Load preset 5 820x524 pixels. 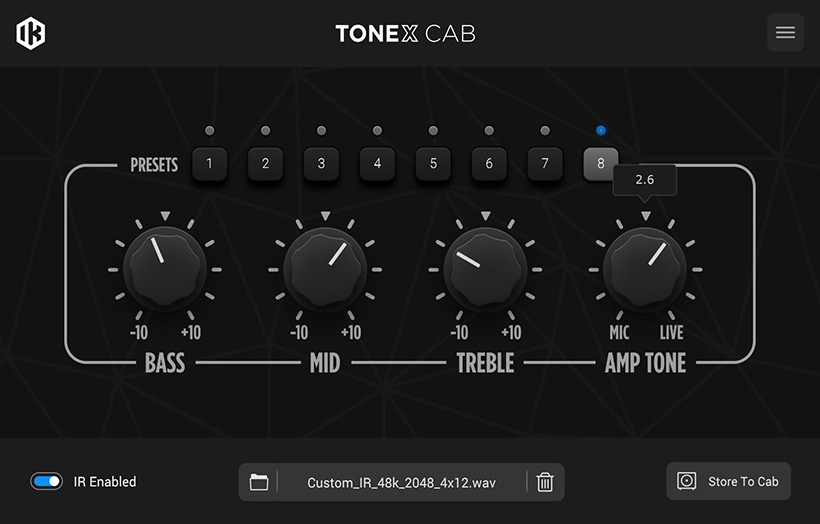tap(433, 163)
